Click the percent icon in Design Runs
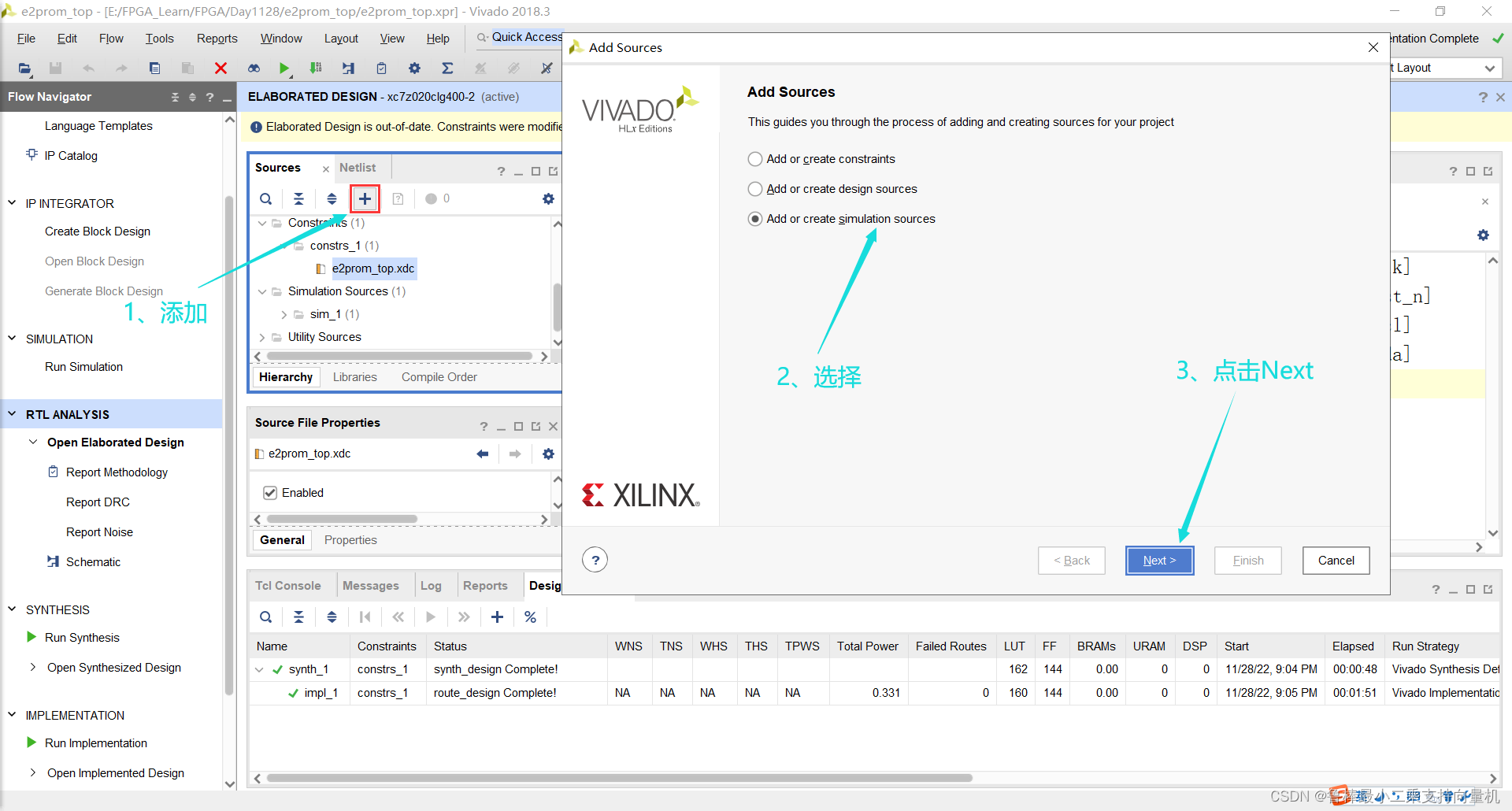The image size is (1512, 811). (x=530, y=617)
